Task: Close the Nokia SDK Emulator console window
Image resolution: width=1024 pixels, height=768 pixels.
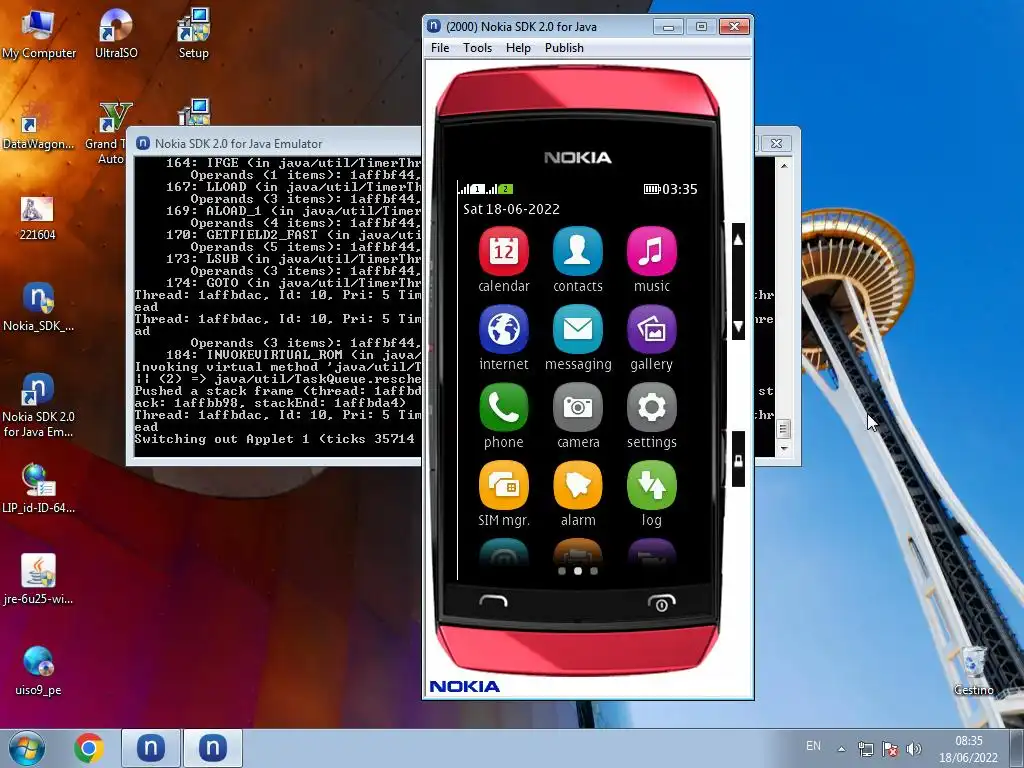Action: pos(776,143)
